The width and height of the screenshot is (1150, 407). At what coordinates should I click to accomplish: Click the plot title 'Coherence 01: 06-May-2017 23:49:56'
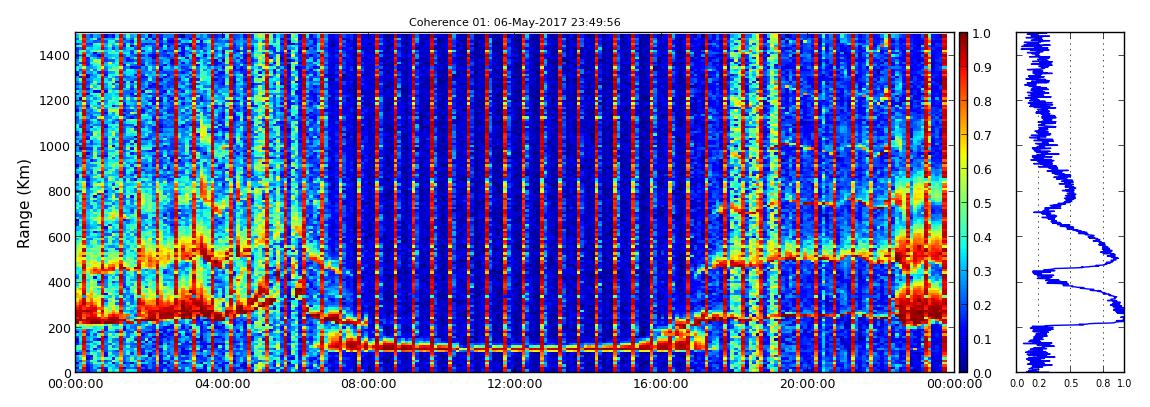[x=514, y=23]
